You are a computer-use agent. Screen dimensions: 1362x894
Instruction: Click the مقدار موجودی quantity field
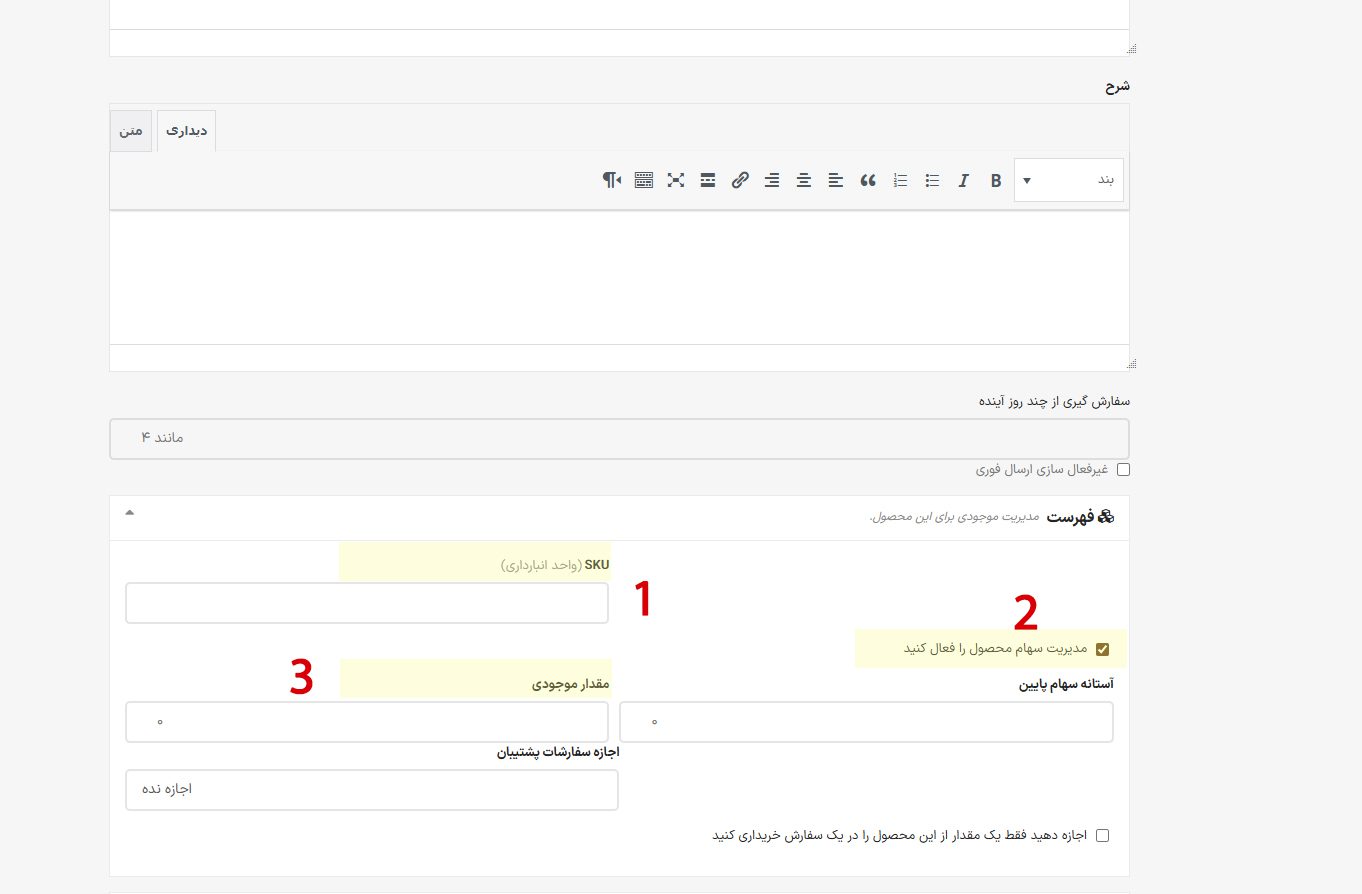(366, 722)
